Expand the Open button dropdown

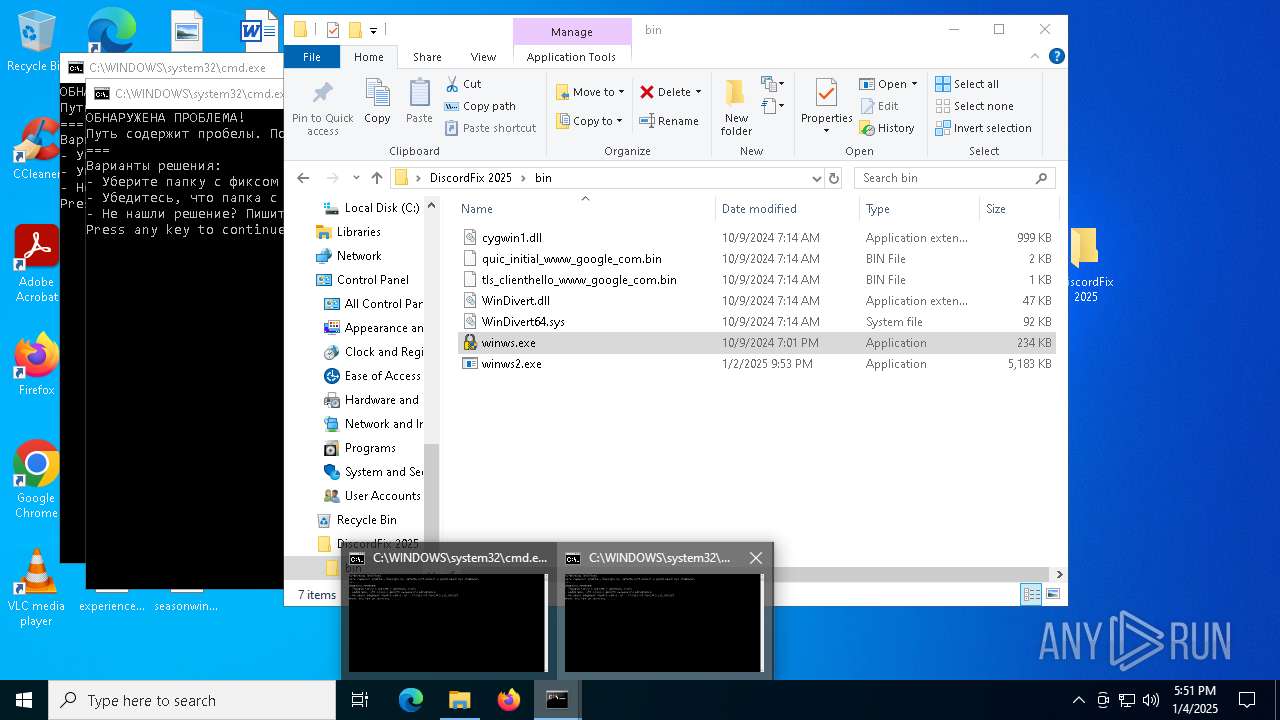[914, 84]
